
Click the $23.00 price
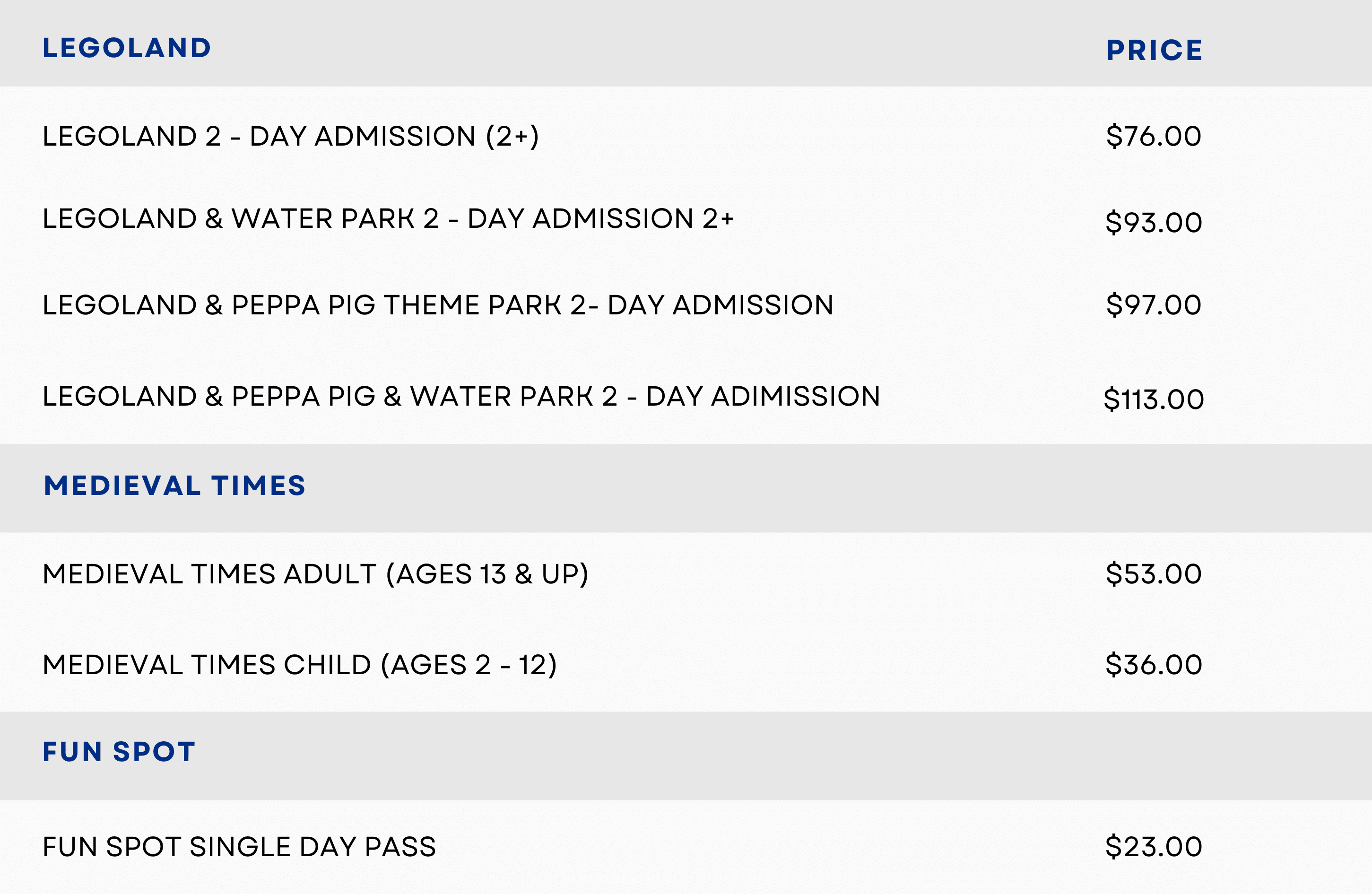pyautogui.click(x=1154, y=847)
